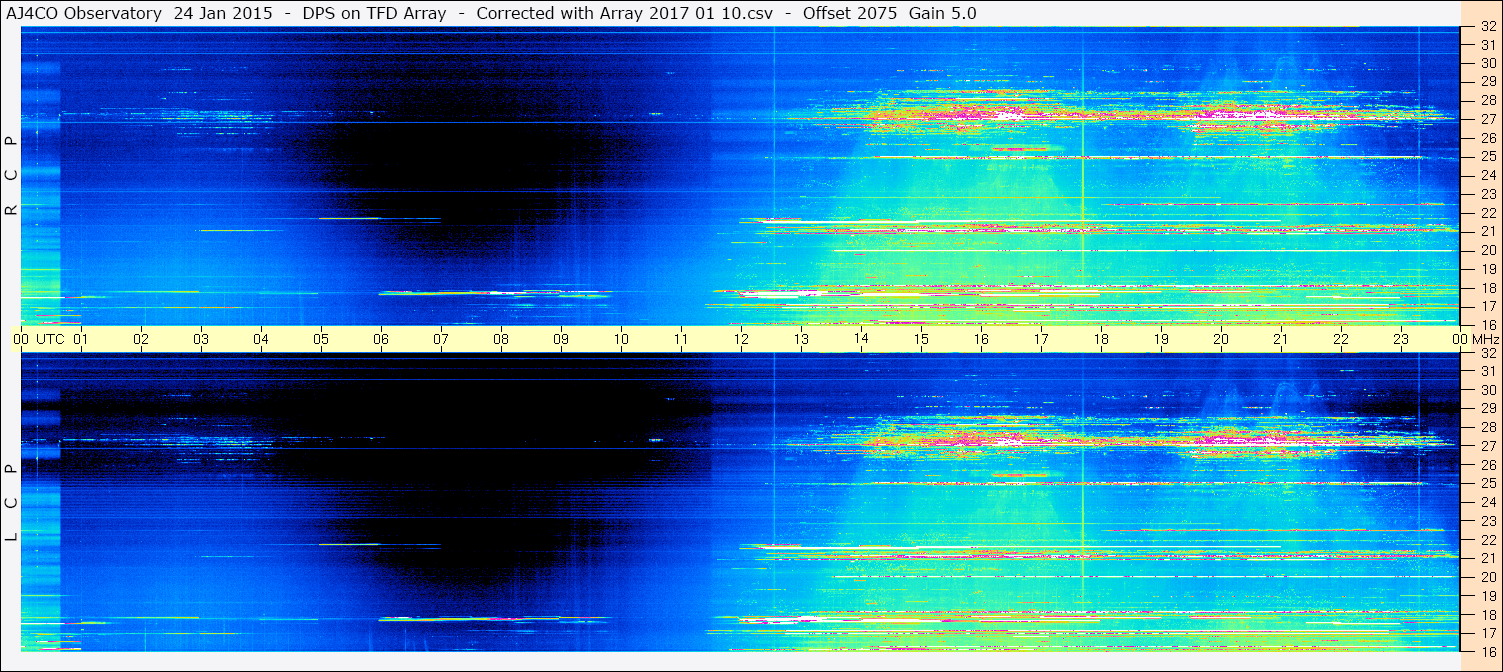Viewport: 1503px width, 672px height.
Task: Click the 18 MHz tick of RCP panel
Action: [x=1487, y=287]
